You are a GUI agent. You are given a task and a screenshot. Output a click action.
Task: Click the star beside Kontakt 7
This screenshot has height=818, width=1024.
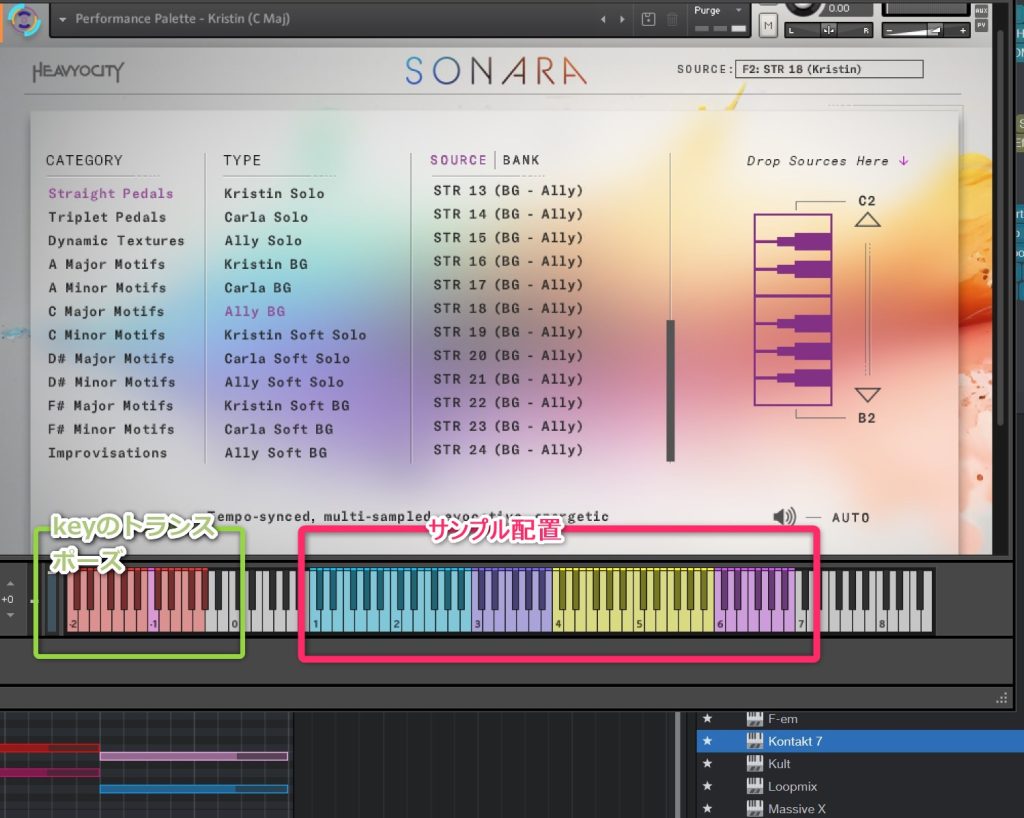click(x=707, y=741)
